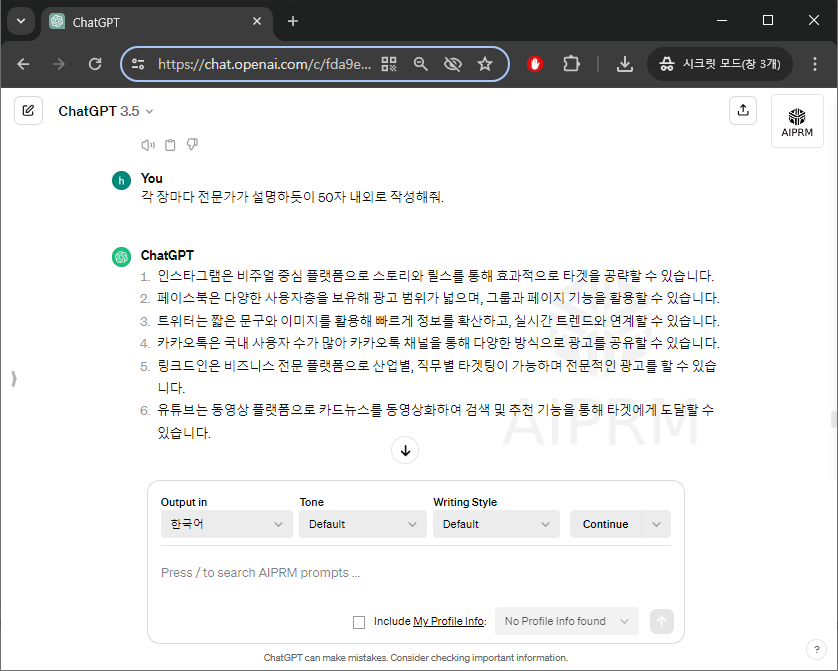
Task: Minimize the browser window
Action: tap(722, 21)
